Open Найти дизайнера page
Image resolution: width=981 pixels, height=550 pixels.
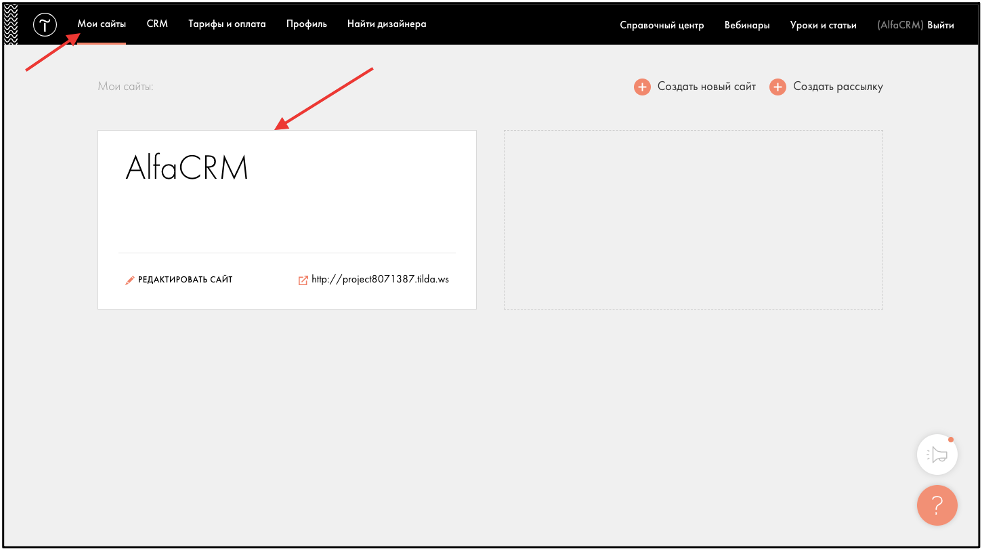tap(387, 24)
